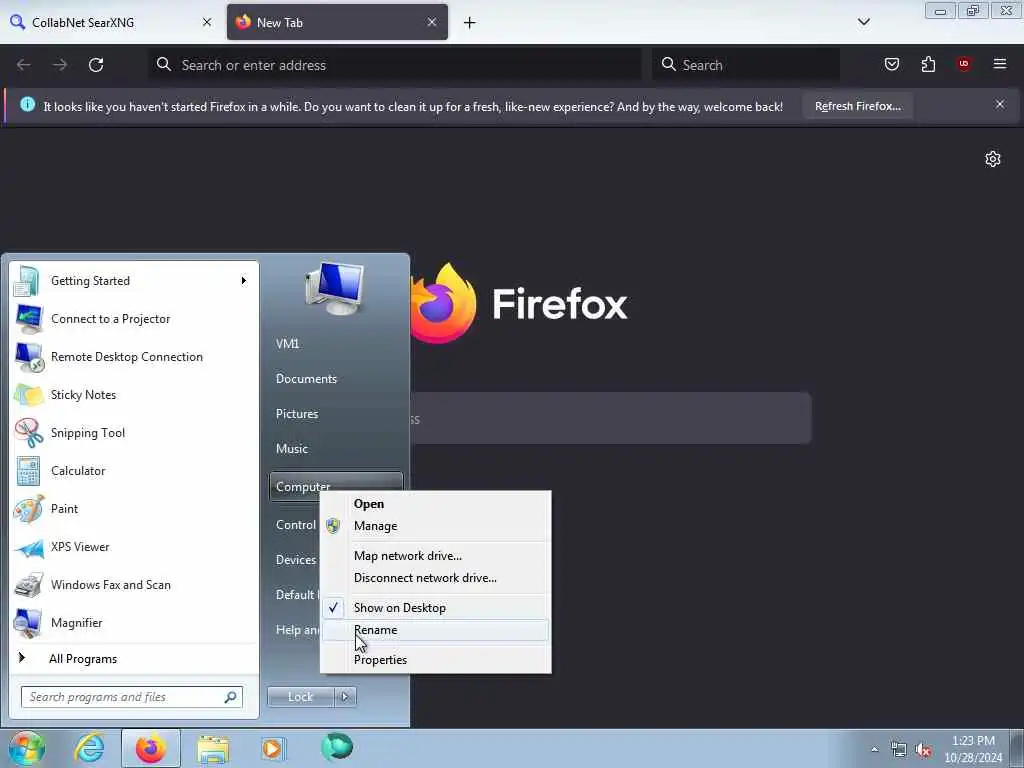Click the Refresh Firefox button
Screen dimensions: 1024x768
pyautogui.click(x=857, y=106)
